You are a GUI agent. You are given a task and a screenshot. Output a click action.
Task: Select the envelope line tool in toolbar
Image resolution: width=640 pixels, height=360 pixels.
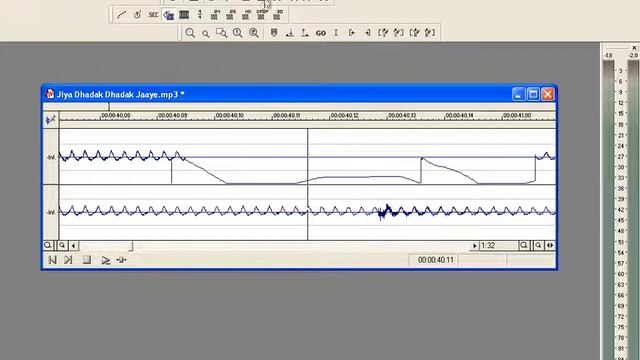[x=121, y=15]
